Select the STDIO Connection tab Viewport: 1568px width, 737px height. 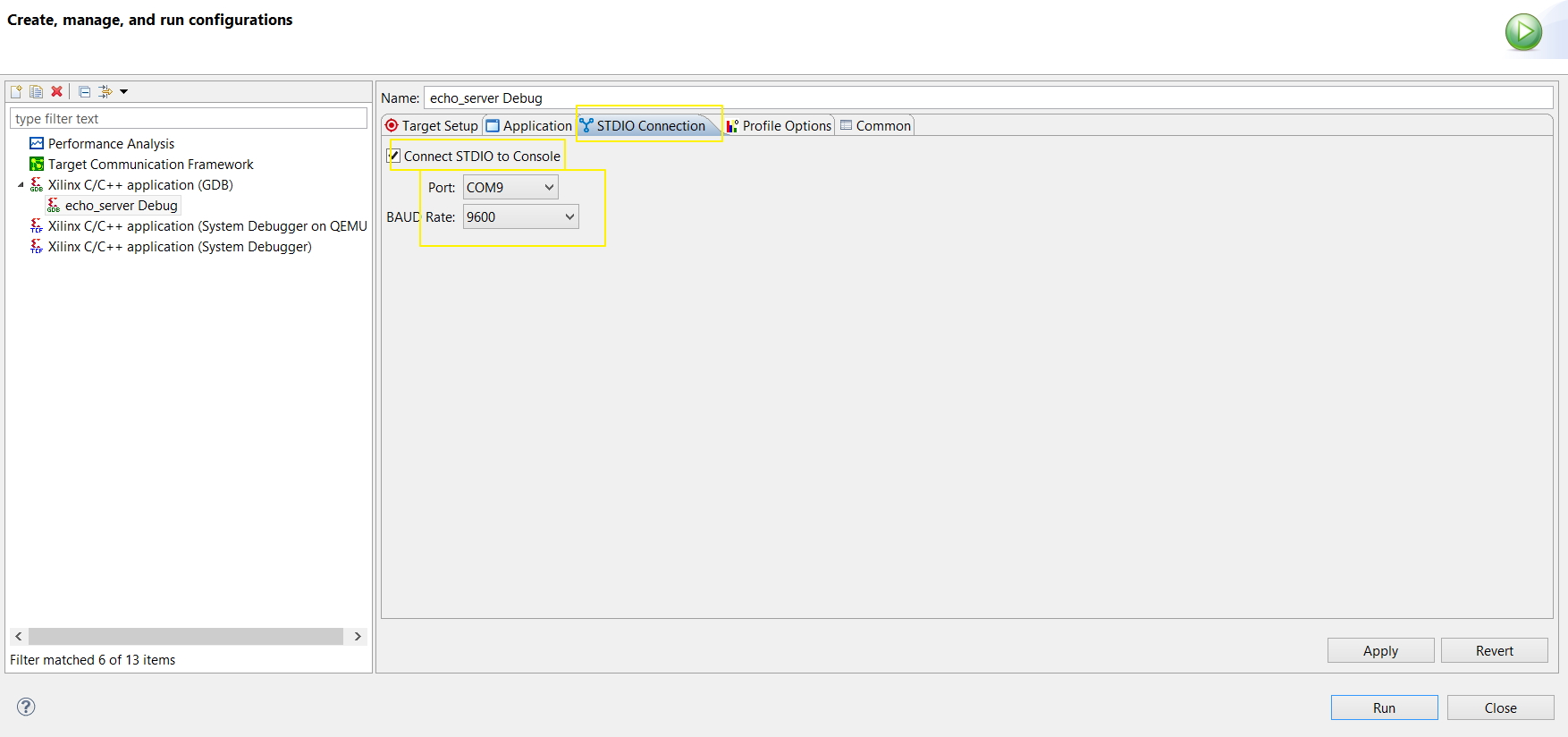(x=647, y=125)
